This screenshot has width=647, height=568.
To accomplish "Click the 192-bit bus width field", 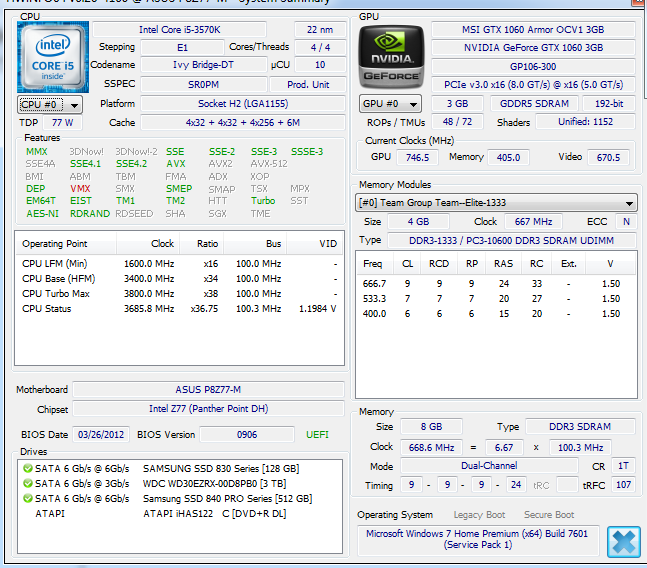I will (609, 104).
